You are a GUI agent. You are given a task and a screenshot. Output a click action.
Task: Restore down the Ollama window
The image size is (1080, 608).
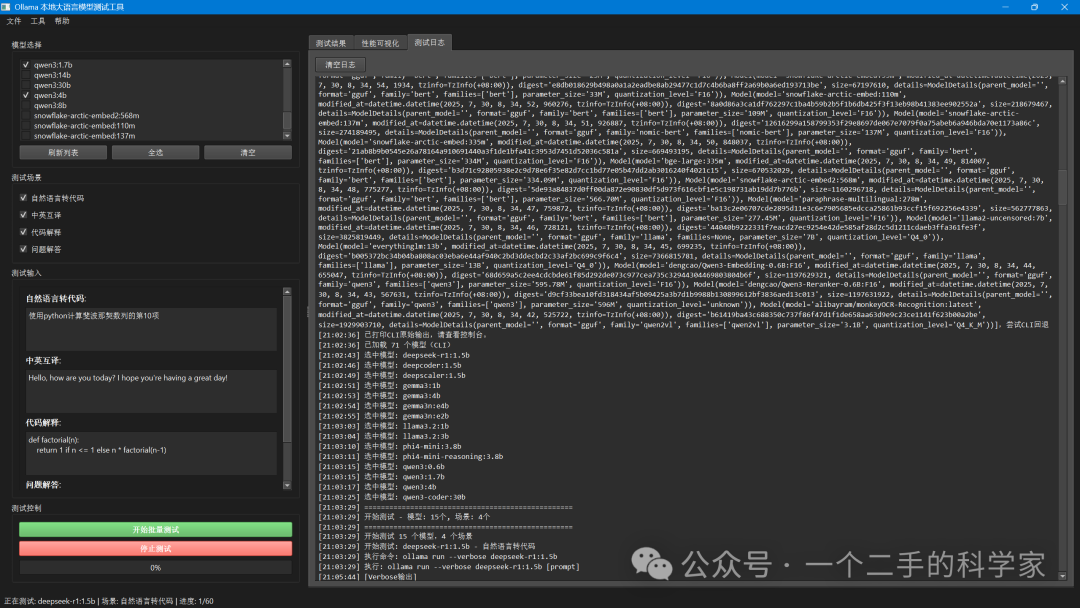coord(1035,7)
